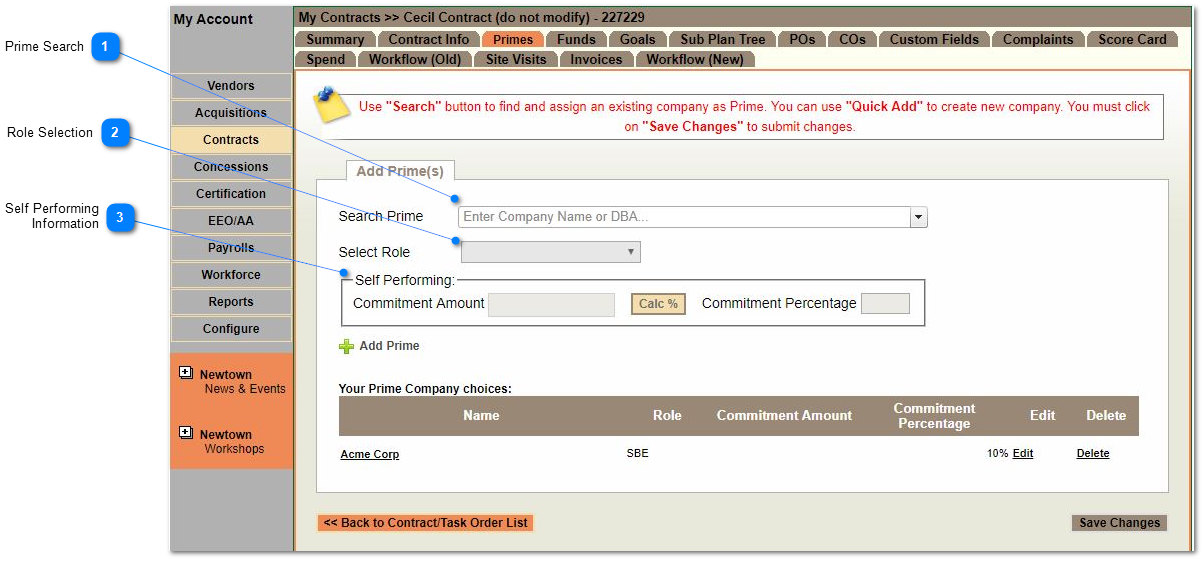The width and height of the screenshot is (1204, 561).
Task: Click the Save Changes button
Action: coord(1119,523)
